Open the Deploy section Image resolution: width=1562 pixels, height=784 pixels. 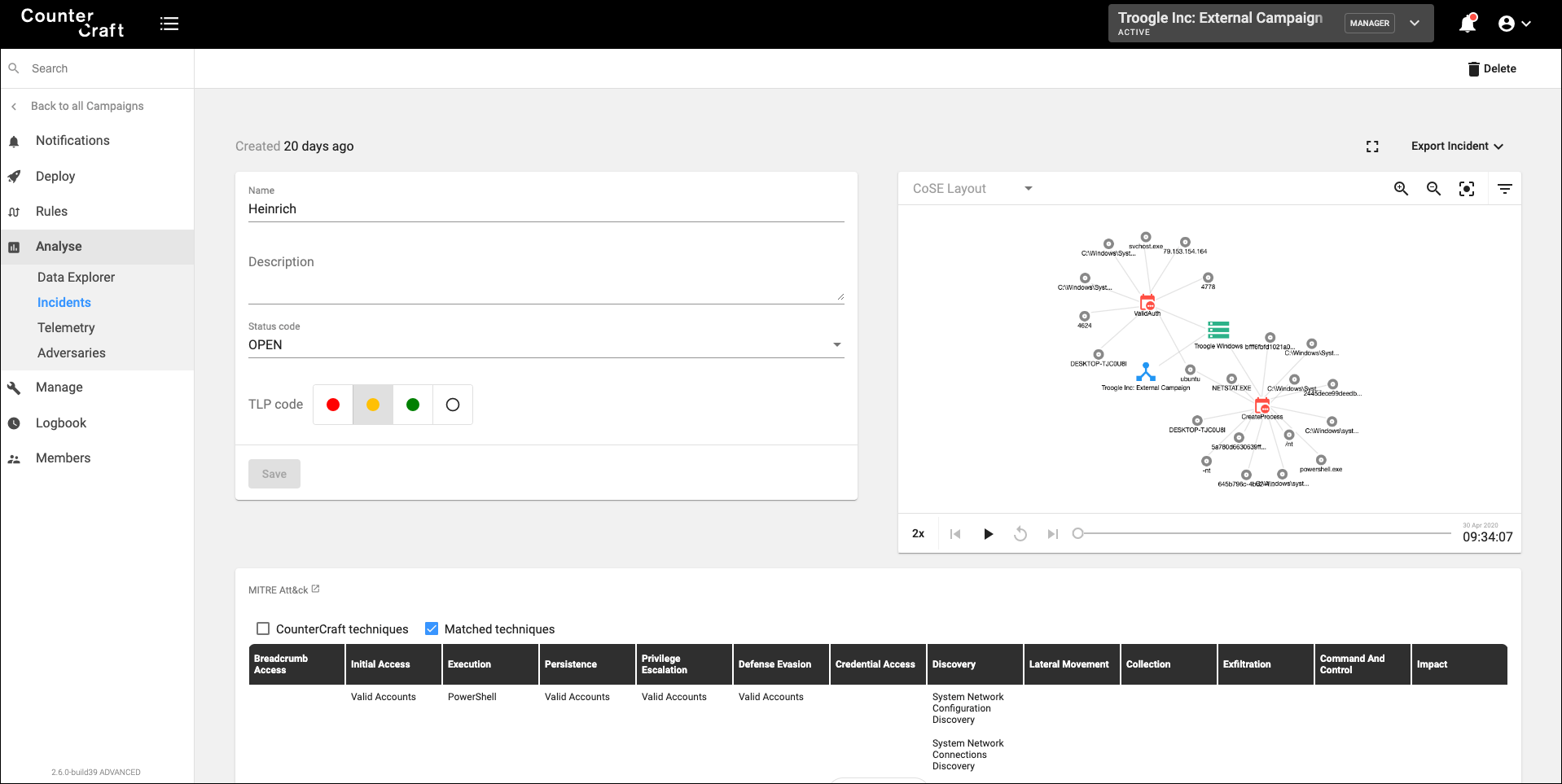[55, 176]
